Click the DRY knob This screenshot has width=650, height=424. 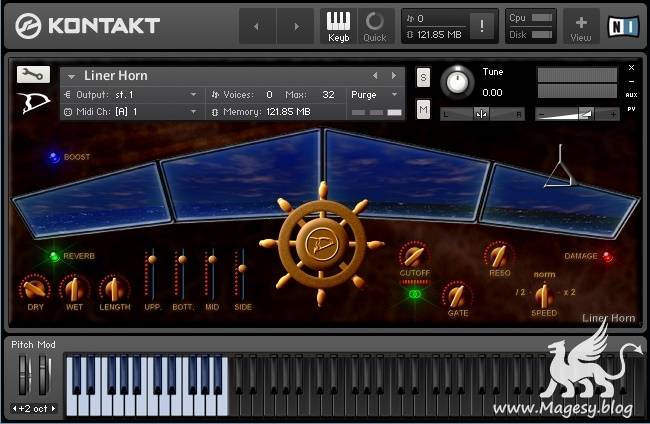35,289
